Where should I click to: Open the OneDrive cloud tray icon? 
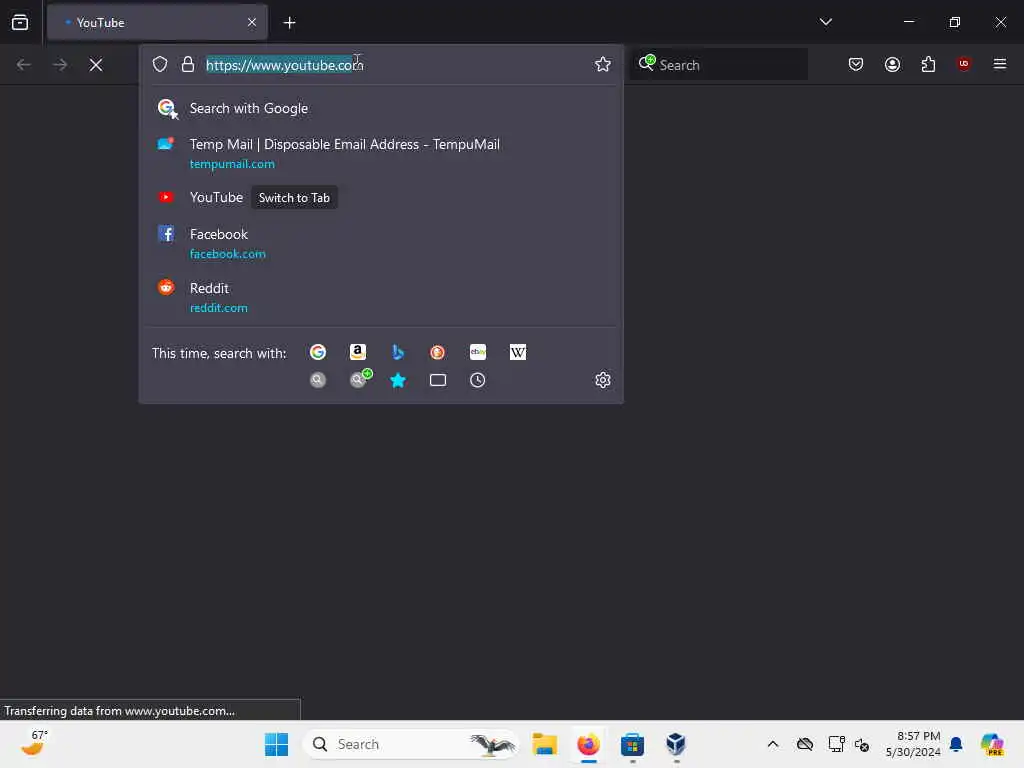coord(805,744)
